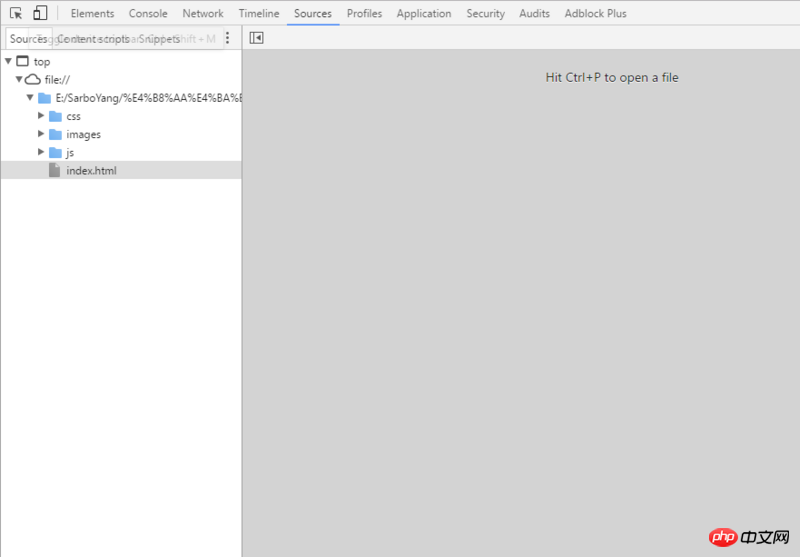Image resolution: width=800 pixels, height=557 pixels.
Task: Open the Console panel tab
Action: 148,13
